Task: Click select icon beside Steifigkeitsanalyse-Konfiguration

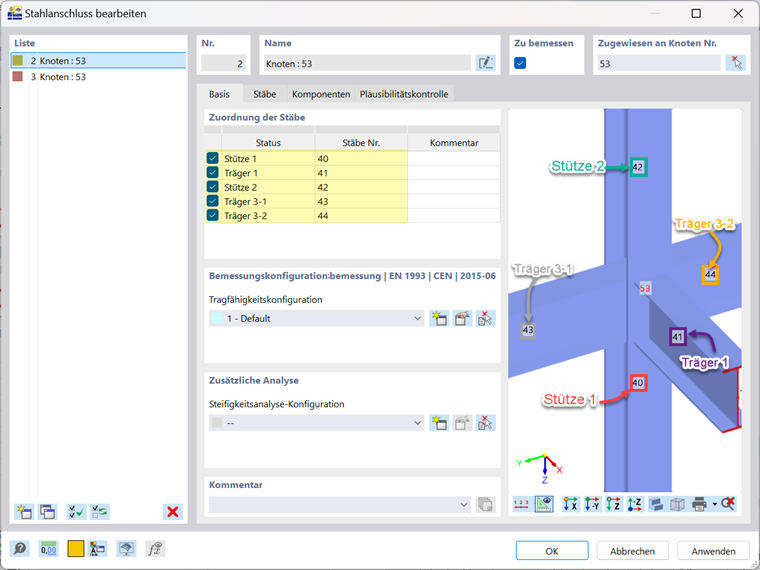Action: (485, 423)
